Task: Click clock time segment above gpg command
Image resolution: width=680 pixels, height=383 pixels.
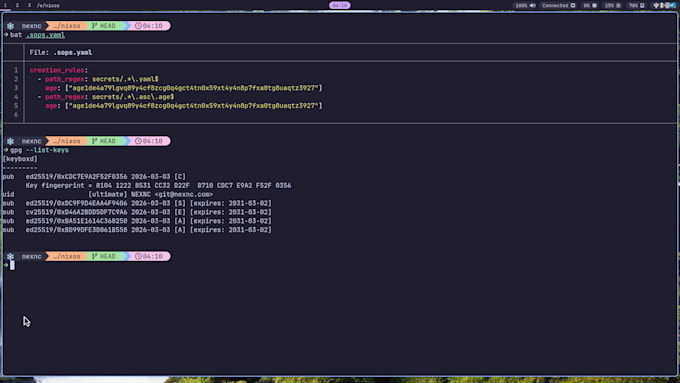Action: (149, 141)
